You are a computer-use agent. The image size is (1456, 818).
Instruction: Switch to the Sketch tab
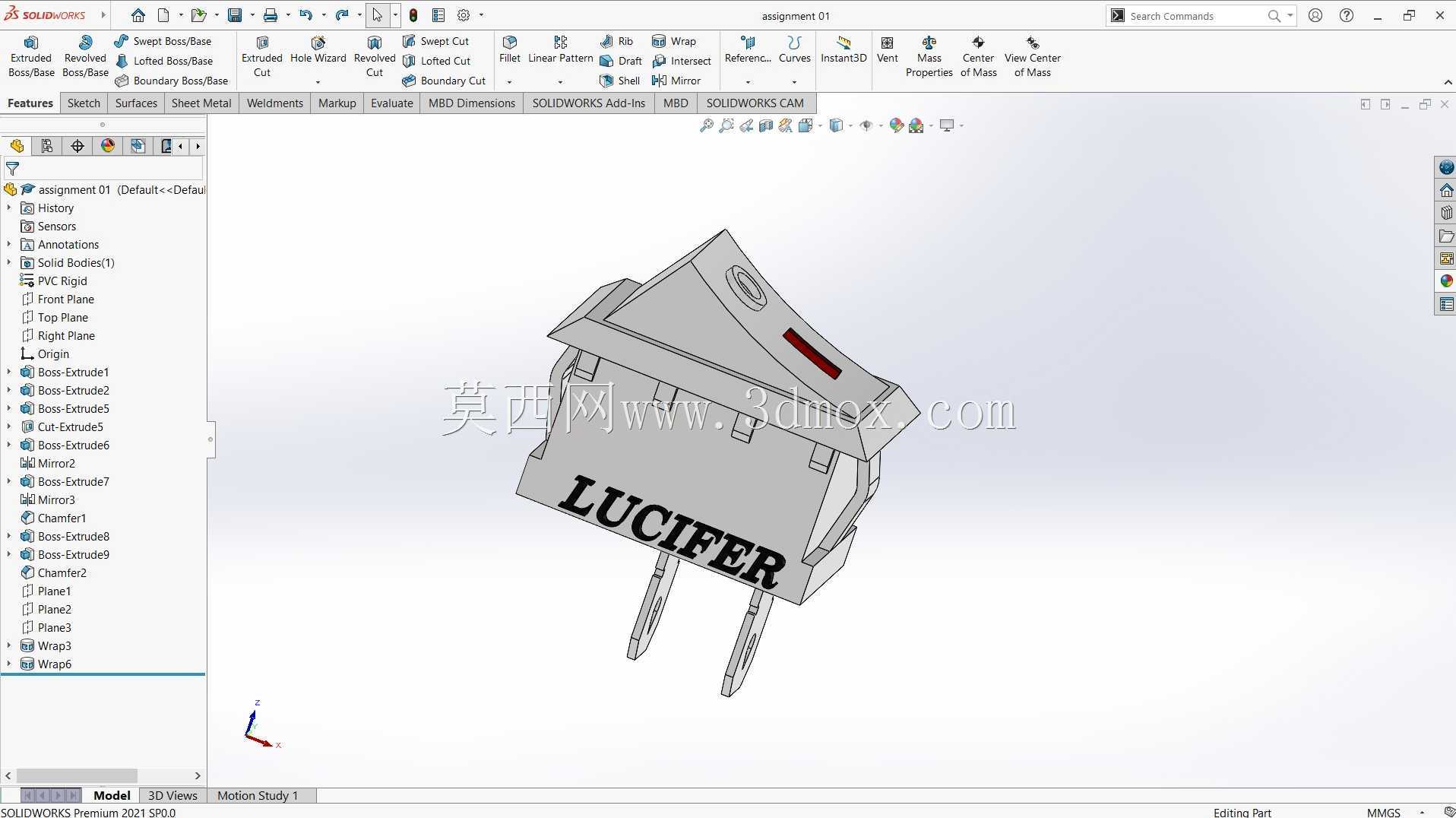point(84,103)
